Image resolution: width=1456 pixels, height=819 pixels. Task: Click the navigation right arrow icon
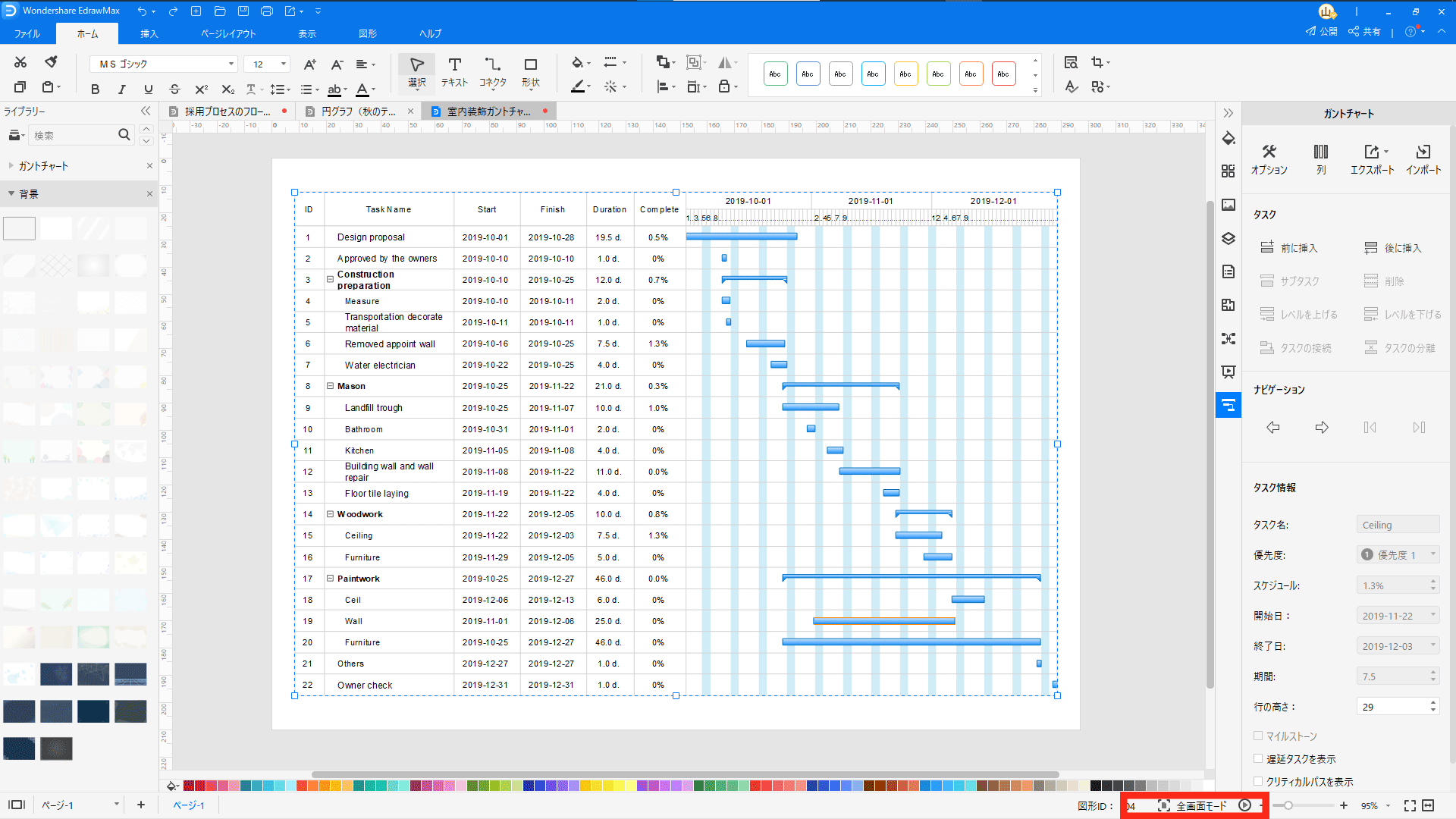pos(1321,428)
